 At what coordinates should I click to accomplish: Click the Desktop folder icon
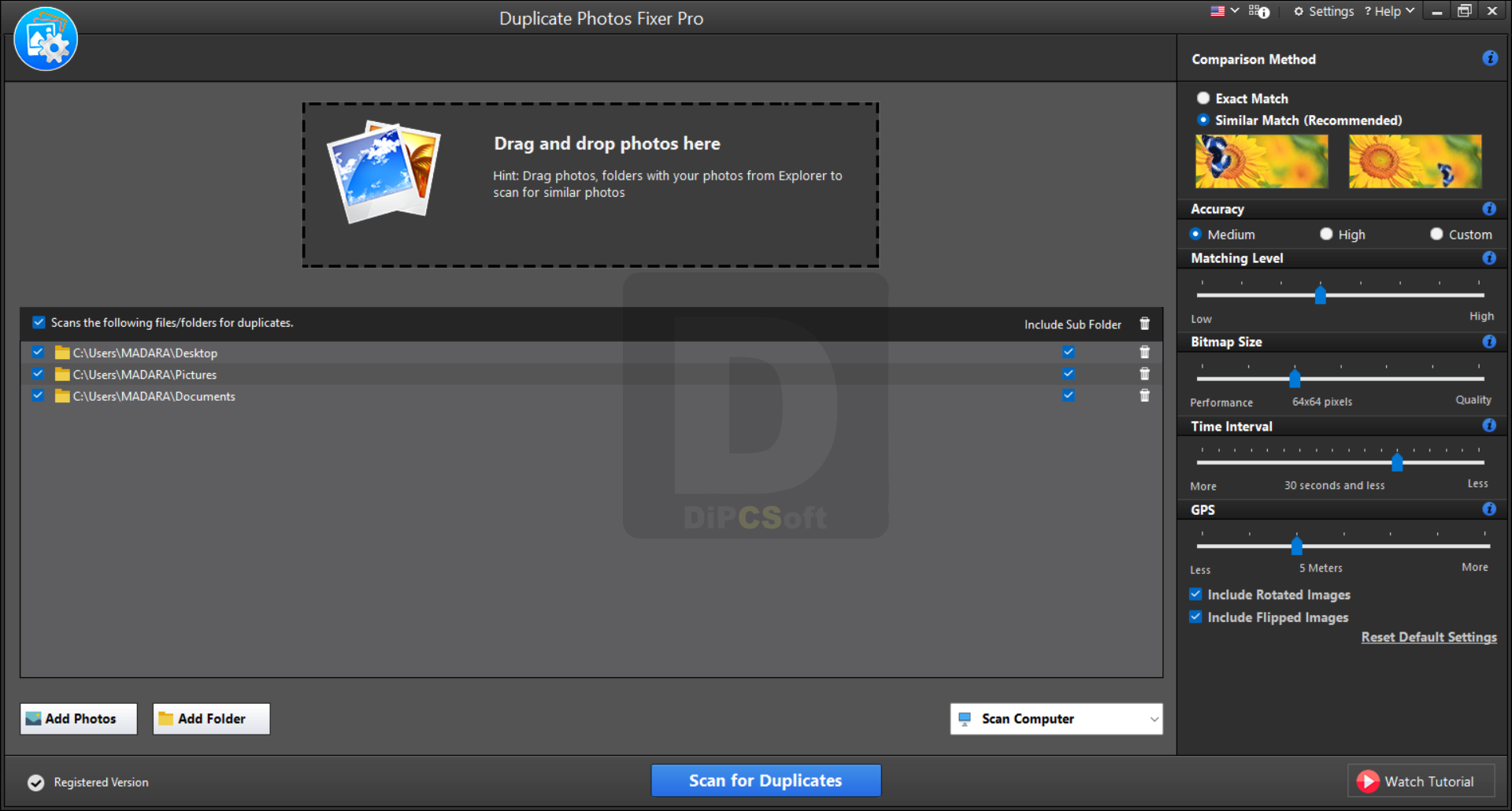pos(62,352)
